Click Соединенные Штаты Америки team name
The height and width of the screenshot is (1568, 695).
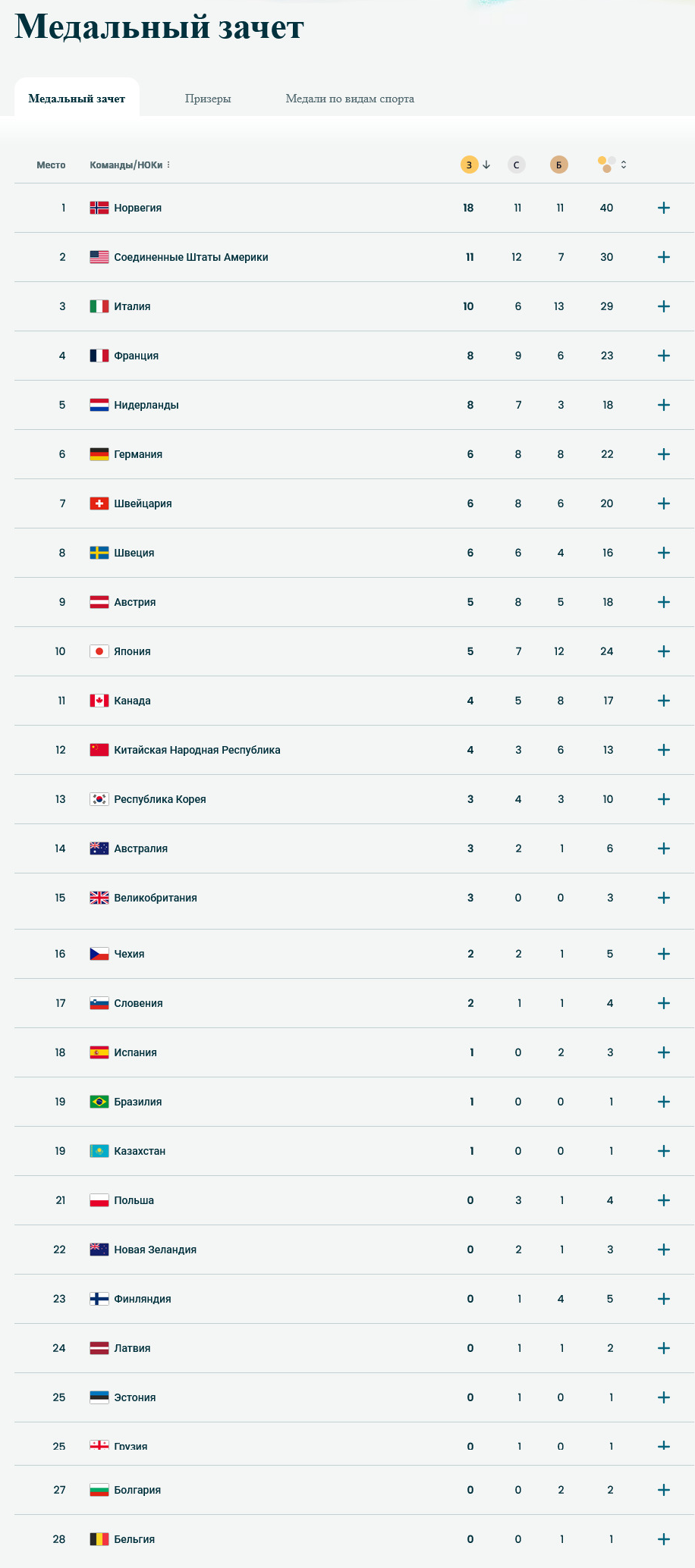coord(191,257)
